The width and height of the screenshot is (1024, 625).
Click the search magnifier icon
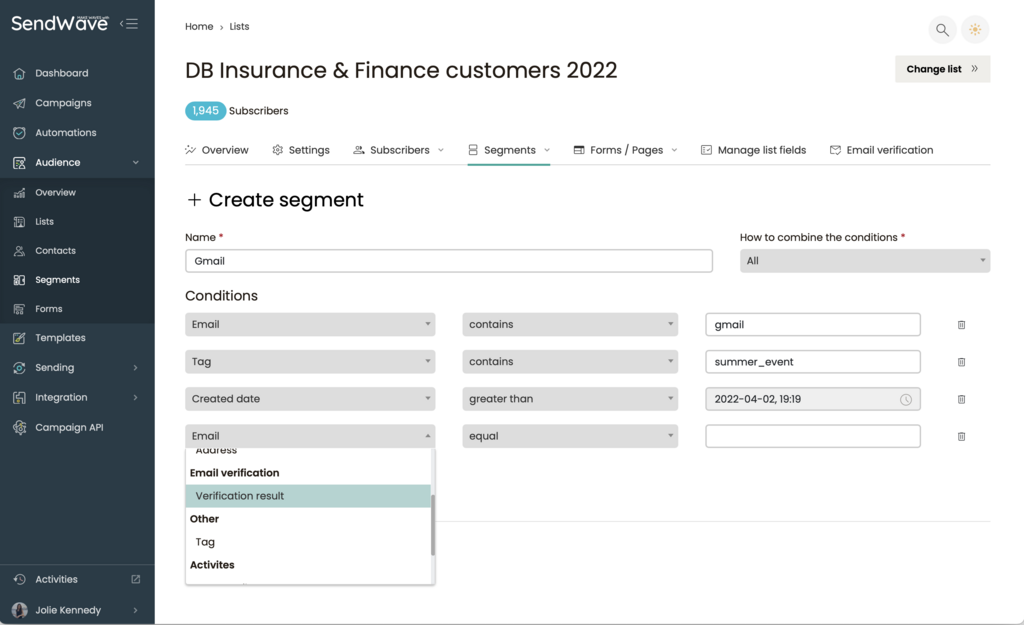click(x=942, y=30)
